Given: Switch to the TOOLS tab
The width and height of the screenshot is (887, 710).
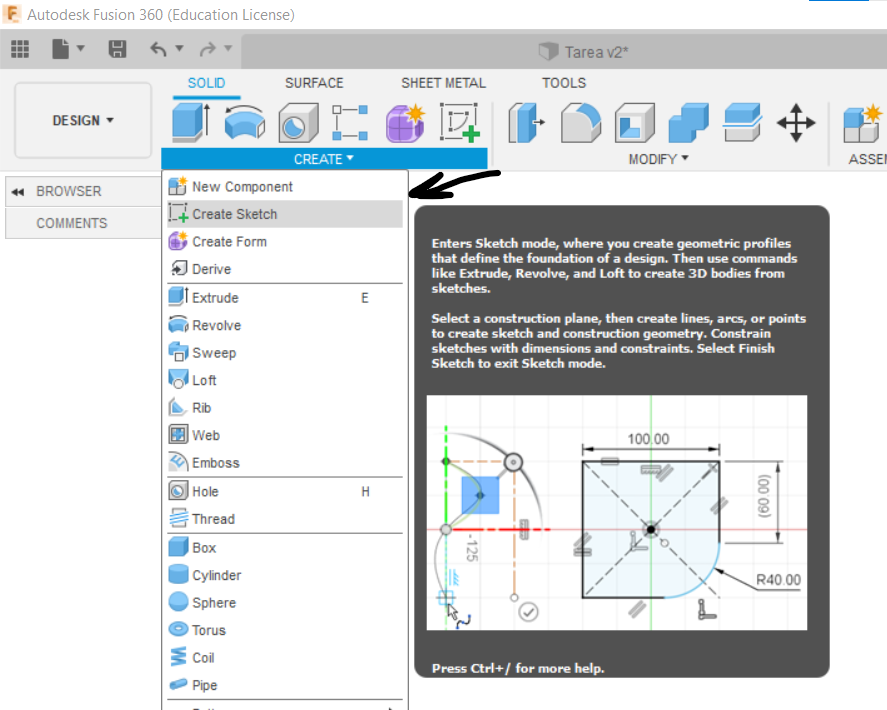Looking at the screenshot, I should pyautogui.click(x=564, y=83).
